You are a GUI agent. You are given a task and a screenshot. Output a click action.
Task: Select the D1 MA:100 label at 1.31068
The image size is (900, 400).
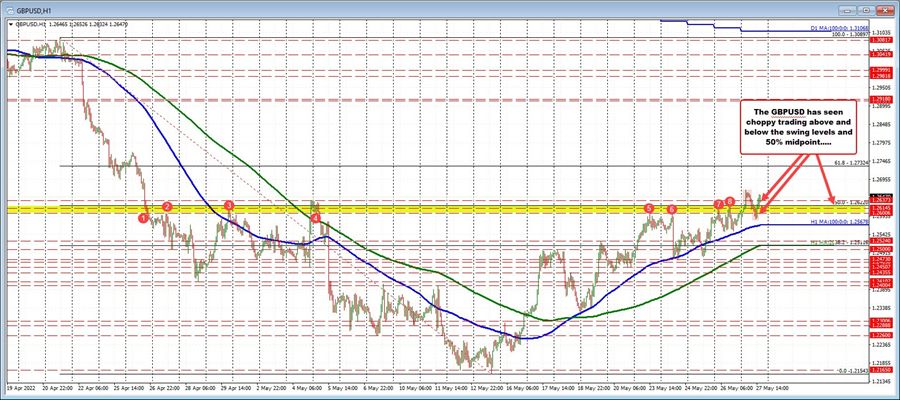point(839,28)
